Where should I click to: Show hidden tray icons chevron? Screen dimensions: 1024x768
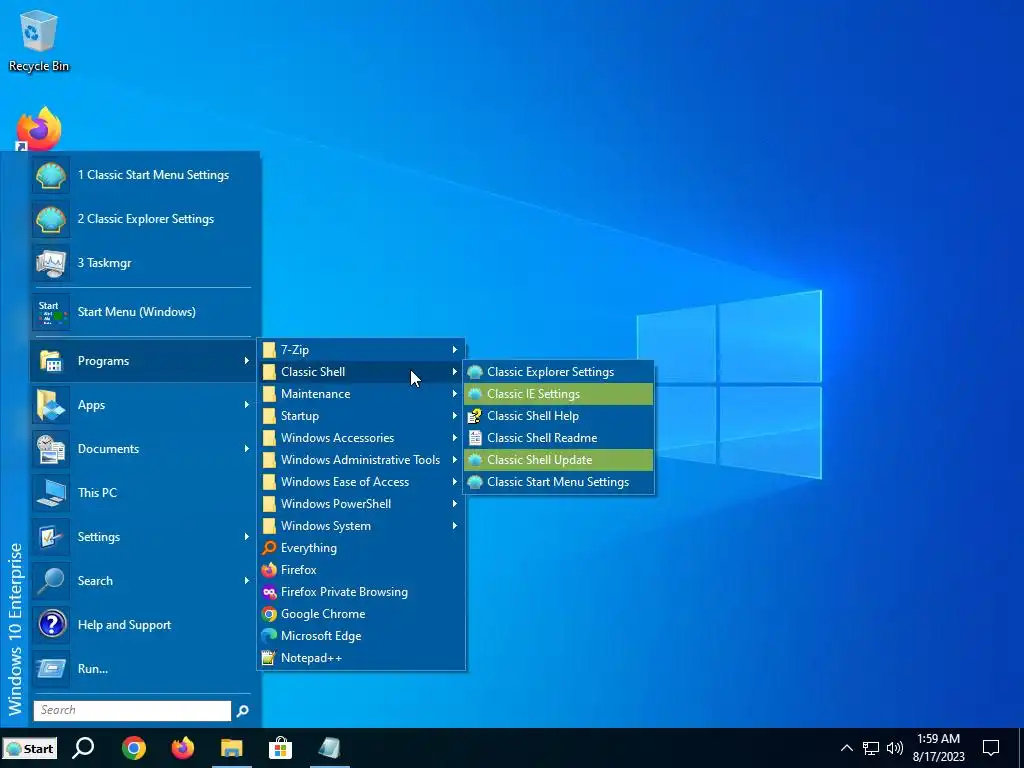[846, 748]
